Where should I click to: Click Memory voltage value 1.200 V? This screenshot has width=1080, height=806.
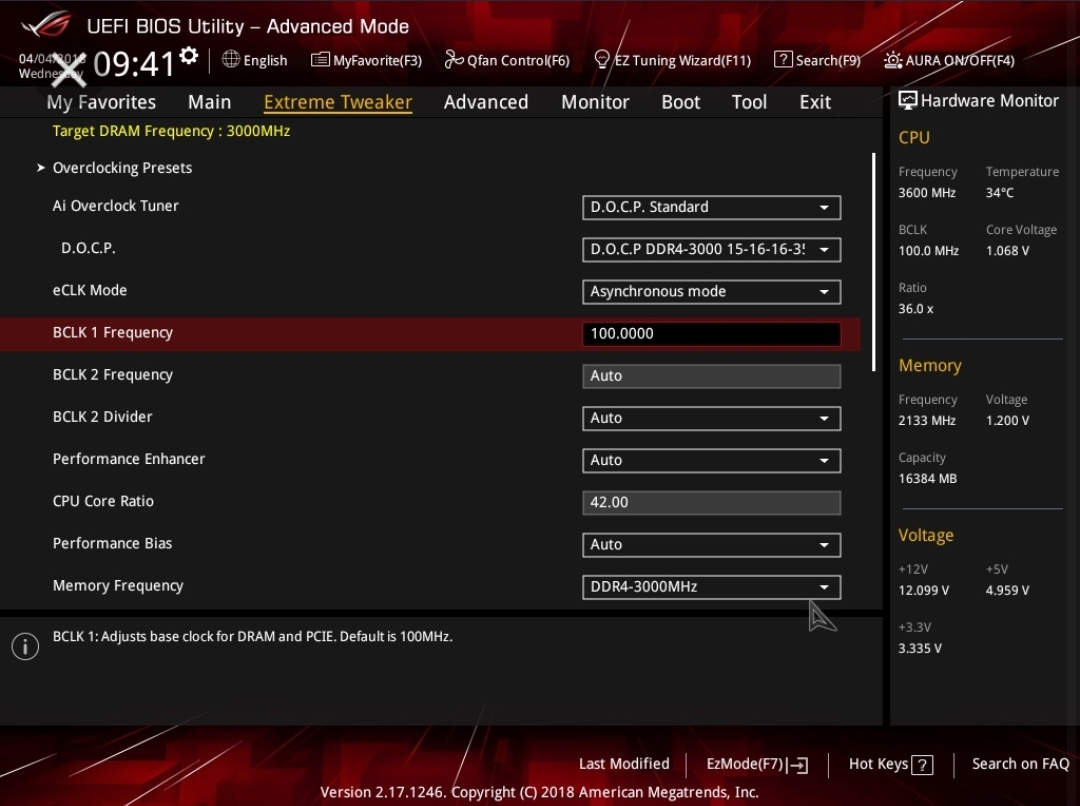[1007, 420]
